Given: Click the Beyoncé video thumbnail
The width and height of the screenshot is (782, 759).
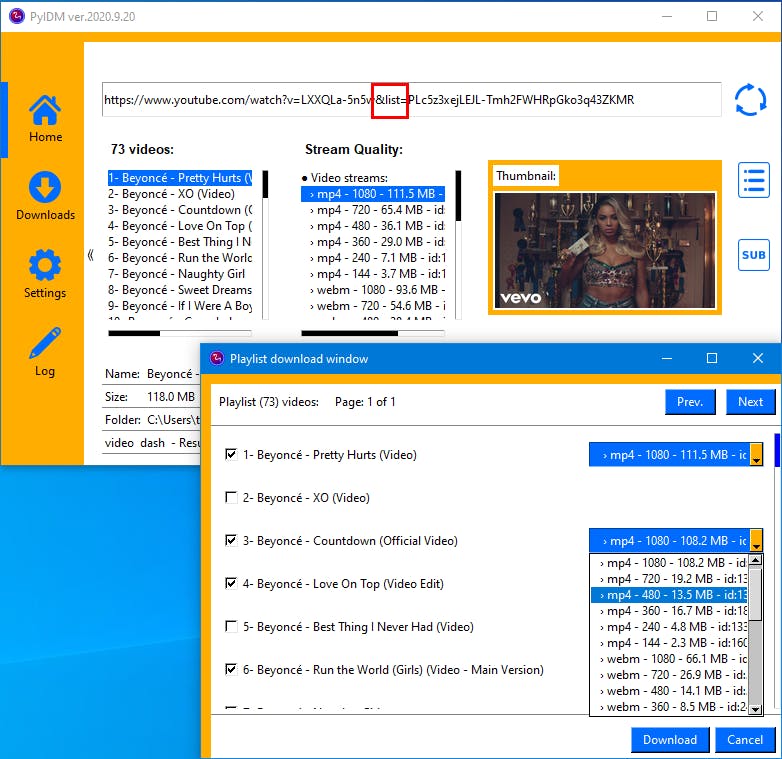Looking at the screenshot, I should (604, 250).
